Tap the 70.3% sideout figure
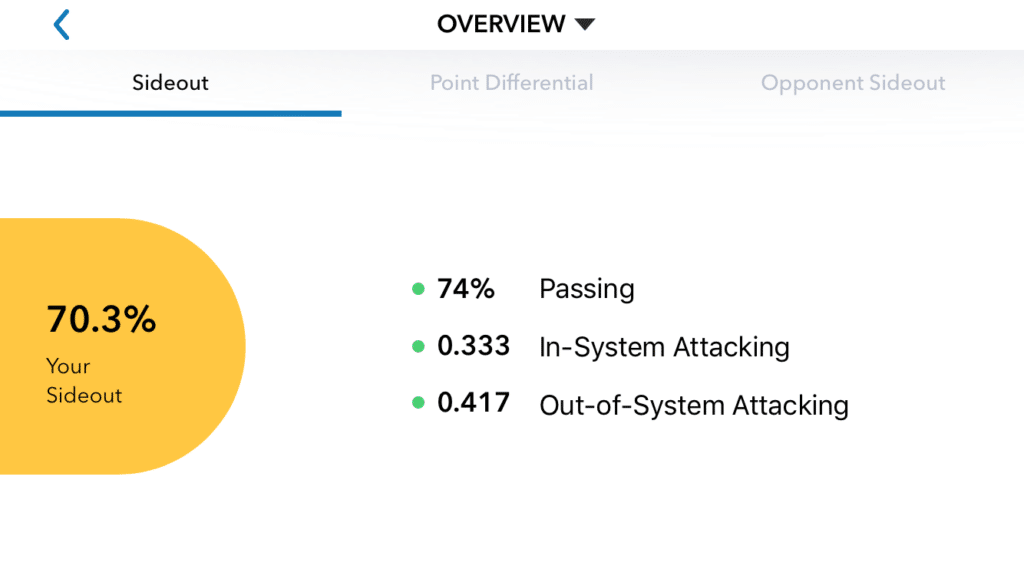This screenshot has width=1024, height=576. pyautogui.click(x=101, y=319)
